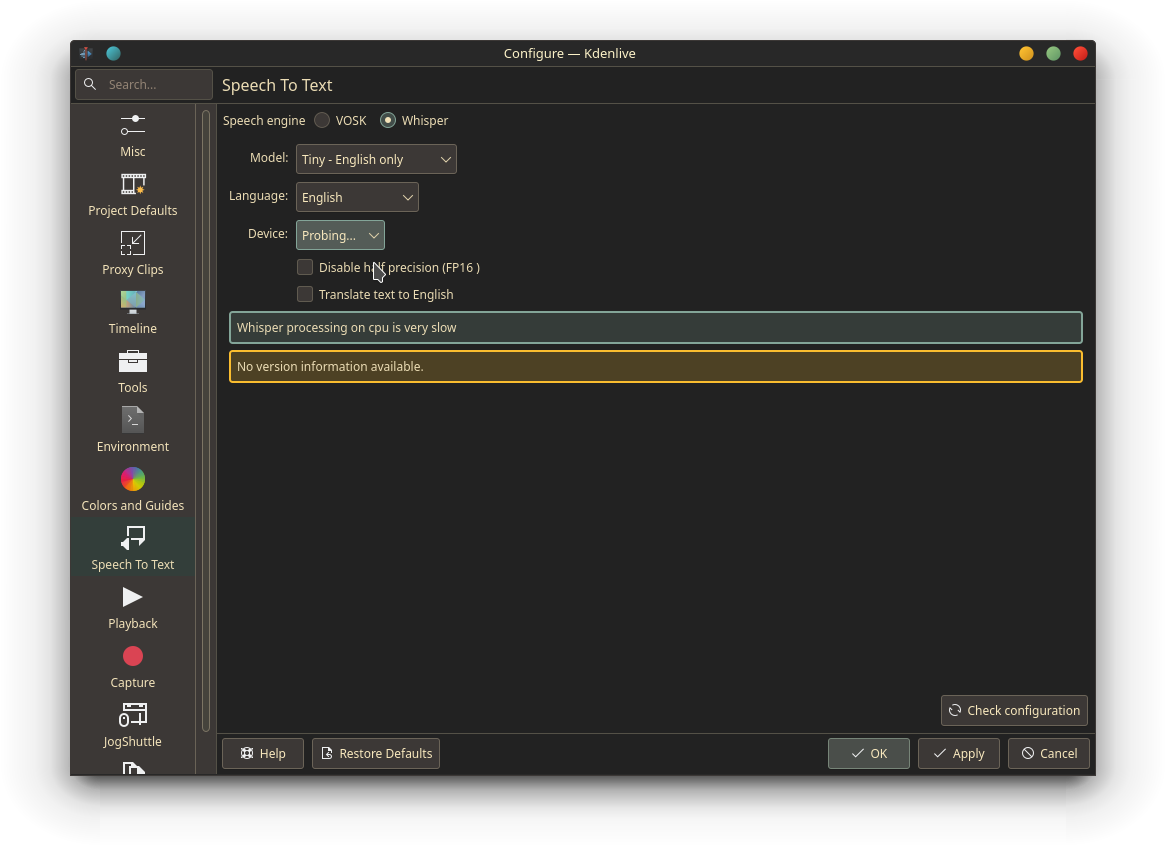
Task: Click the Restore Defaults button
Action: (x=376, y=753)
